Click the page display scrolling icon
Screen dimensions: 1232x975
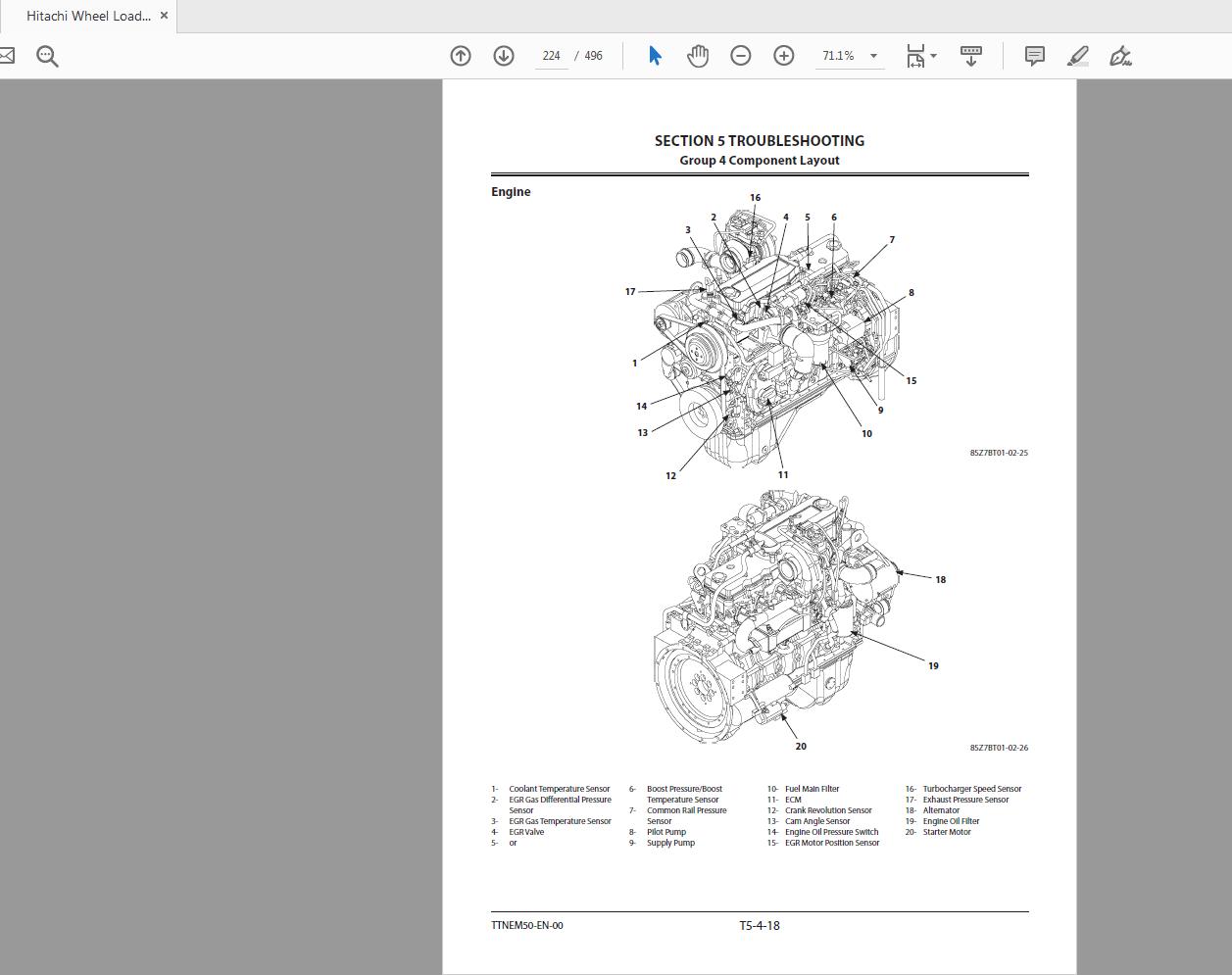(x=970, y=56)
